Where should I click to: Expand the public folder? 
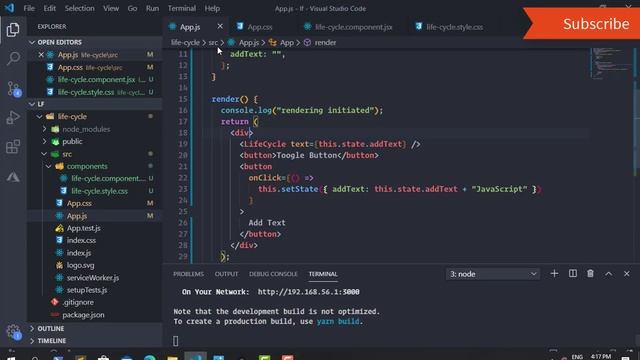click(x=44, y=141)
